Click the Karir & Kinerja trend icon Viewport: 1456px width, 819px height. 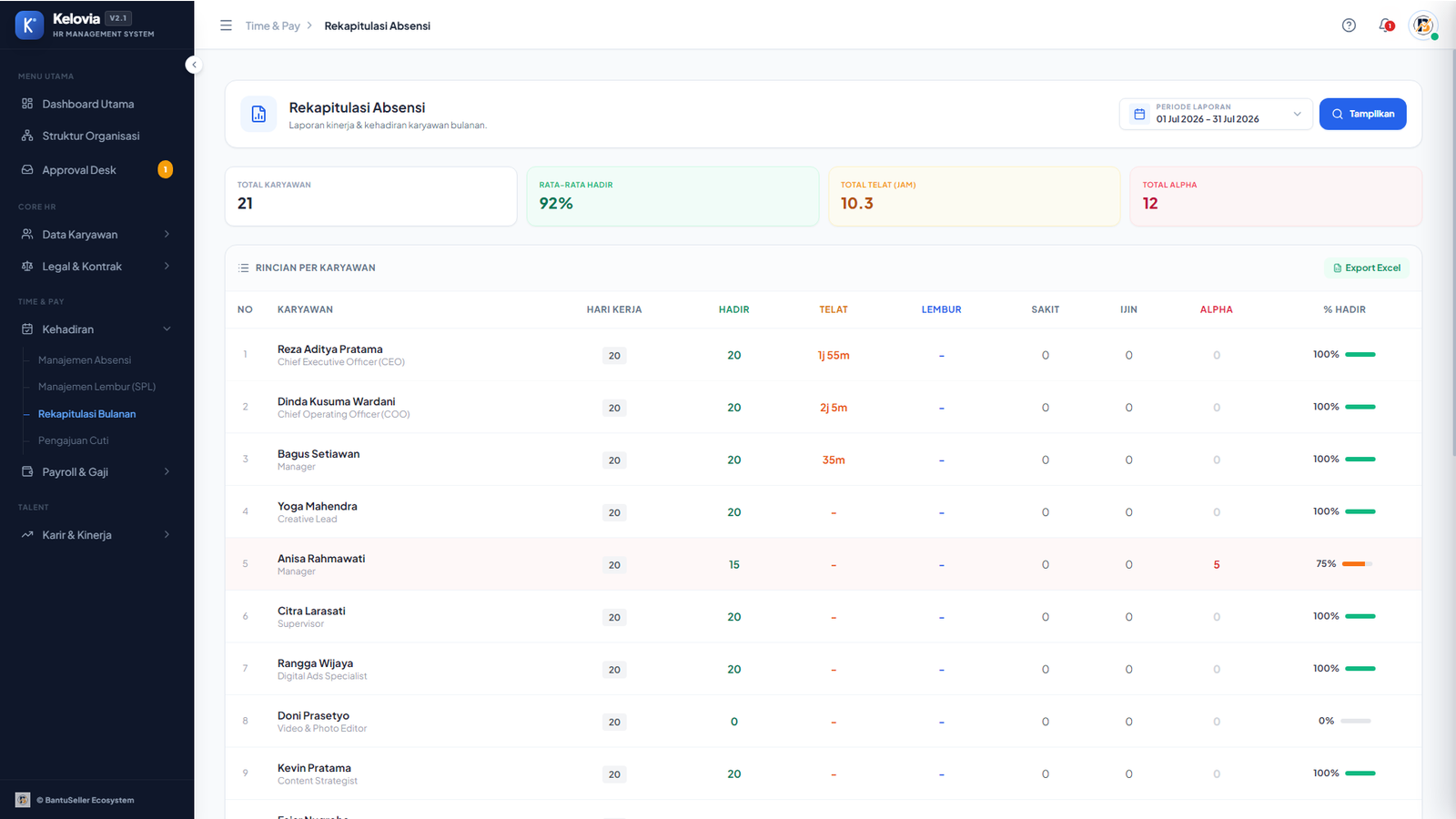point(27,535)
